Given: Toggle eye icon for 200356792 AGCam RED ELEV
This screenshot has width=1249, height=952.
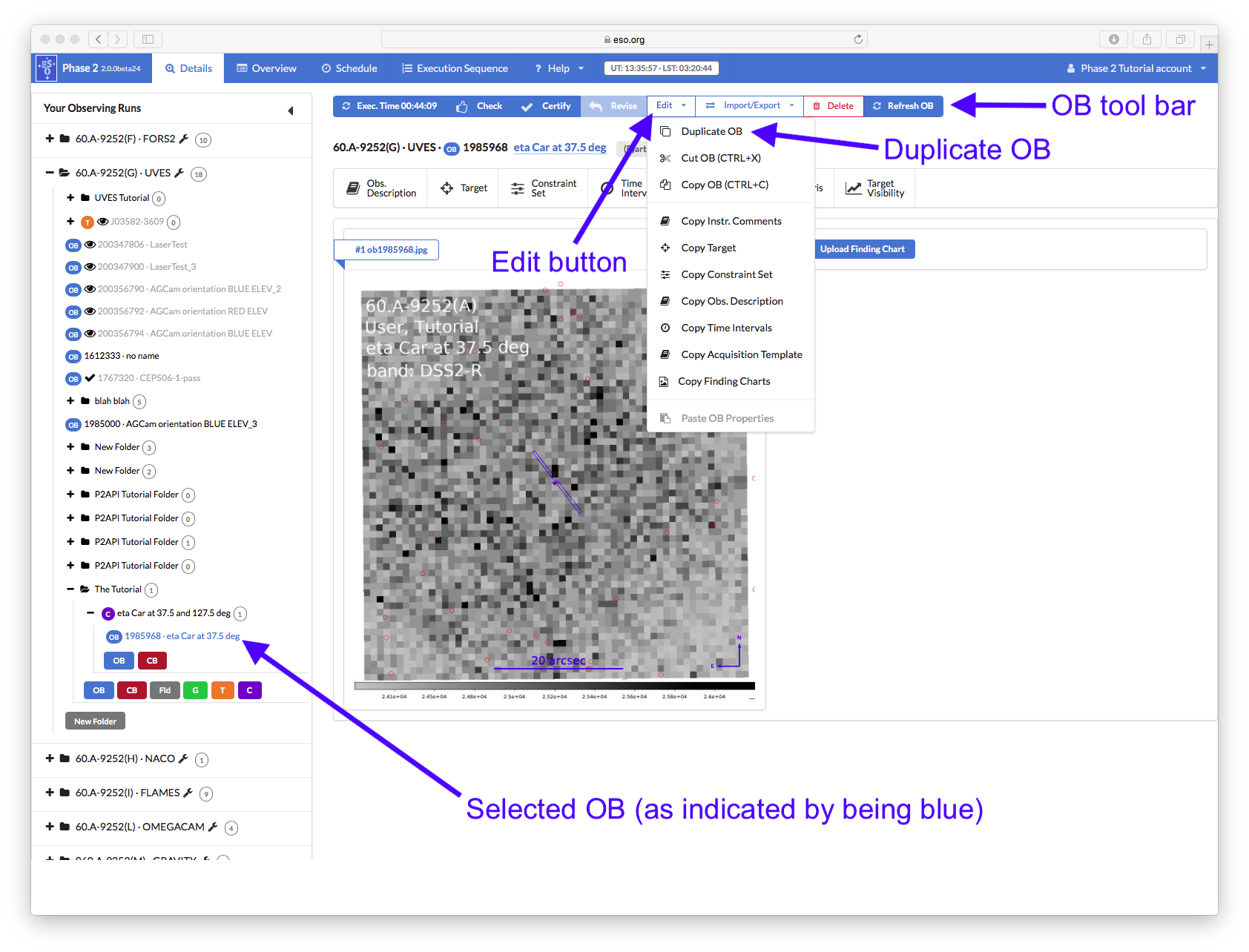Looking at the screenshot, I should 90,311.
